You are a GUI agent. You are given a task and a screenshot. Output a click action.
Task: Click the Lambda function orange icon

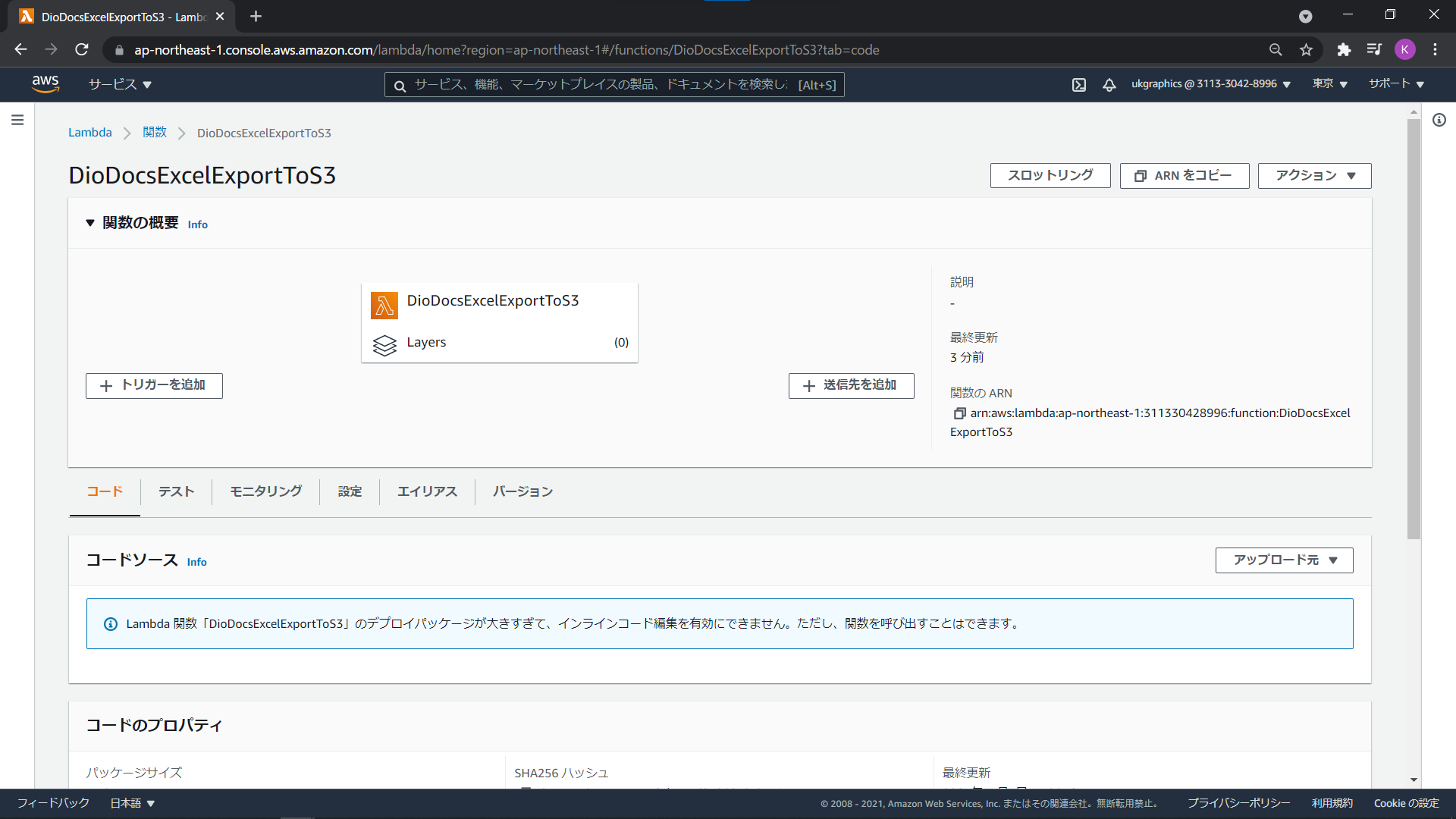pyautogui.click(x=384, y=306)
